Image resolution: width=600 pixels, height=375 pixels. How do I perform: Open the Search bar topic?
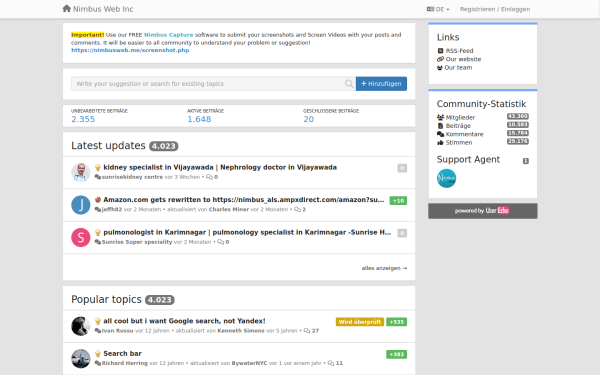122,354
